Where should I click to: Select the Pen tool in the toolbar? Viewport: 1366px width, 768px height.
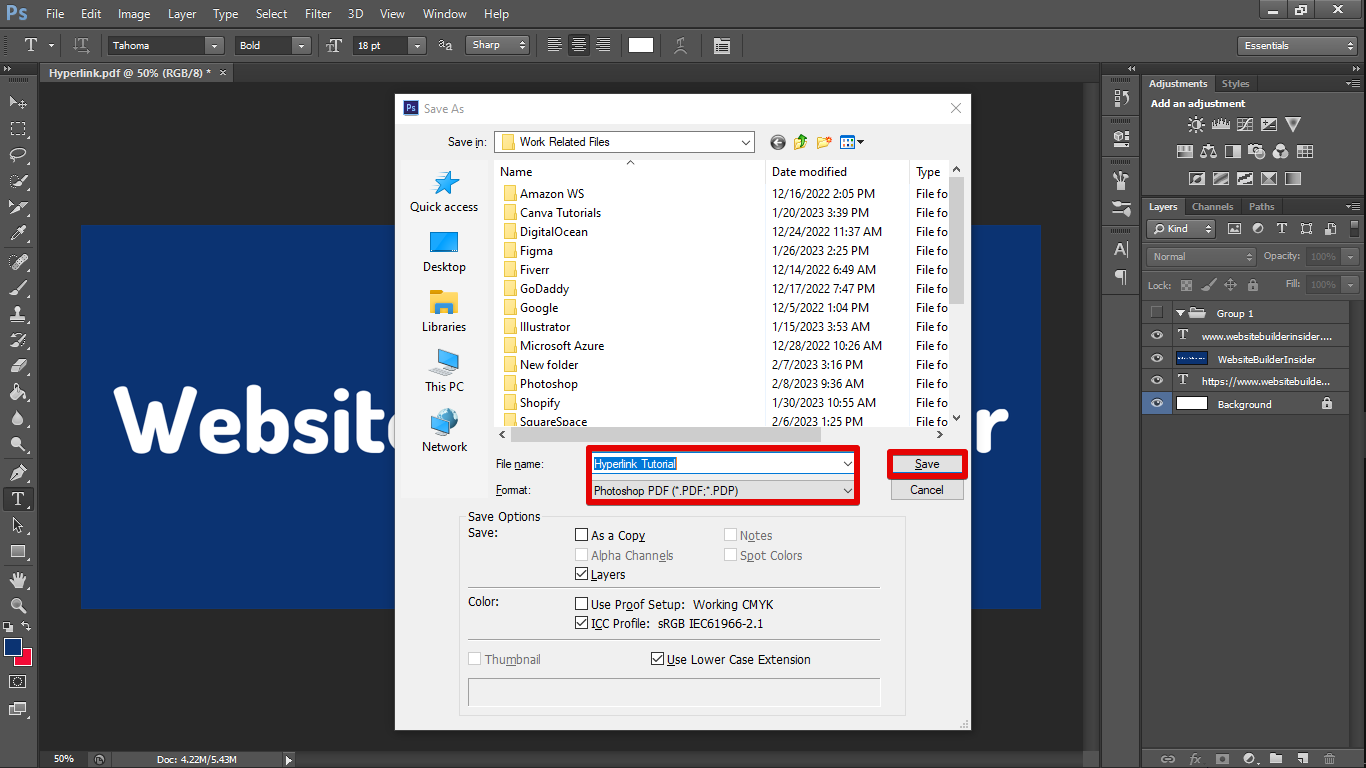click(18, 472)
